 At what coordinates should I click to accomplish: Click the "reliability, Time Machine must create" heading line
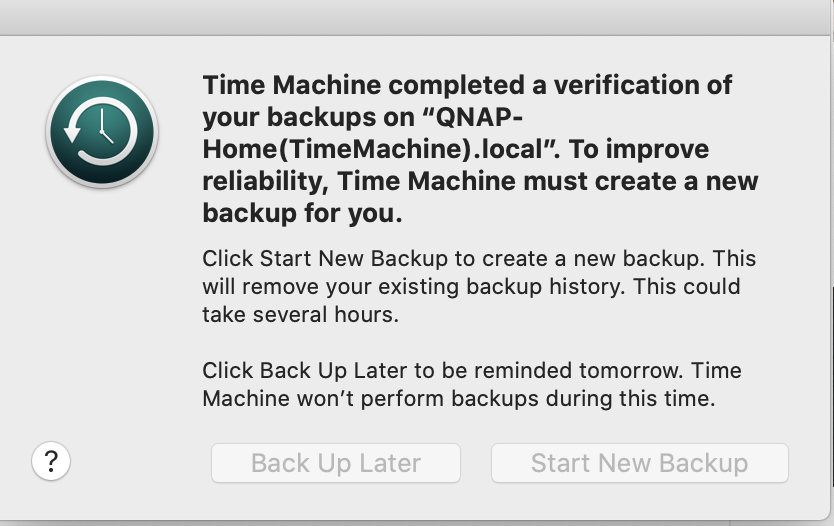[480, 181]
